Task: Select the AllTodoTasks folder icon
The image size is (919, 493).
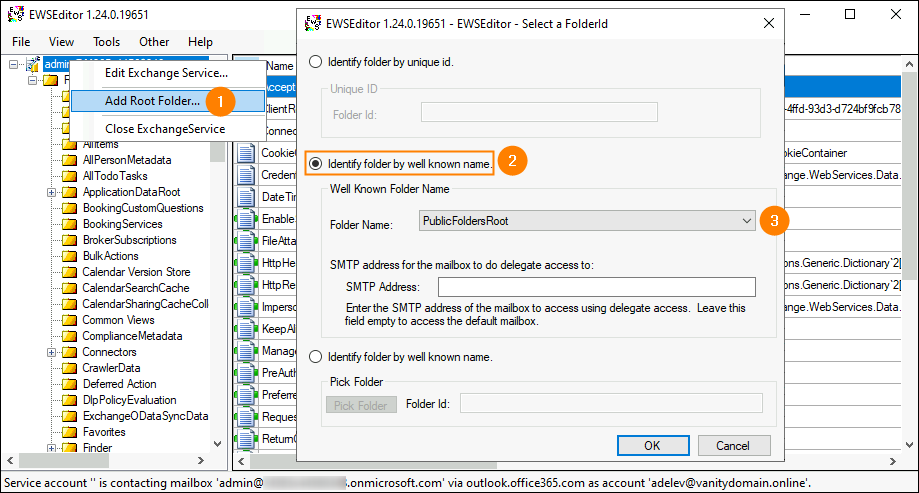Action: tap(69, 176)
